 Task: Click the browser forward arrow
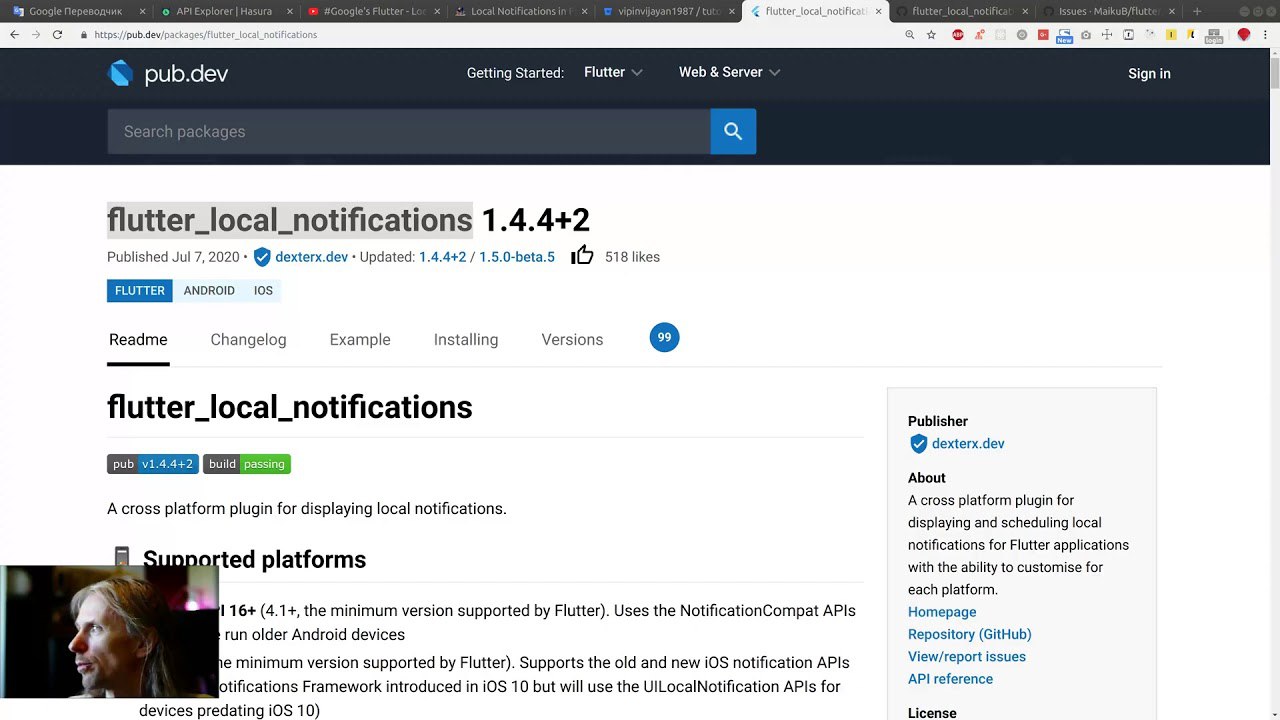coord(36,34)
